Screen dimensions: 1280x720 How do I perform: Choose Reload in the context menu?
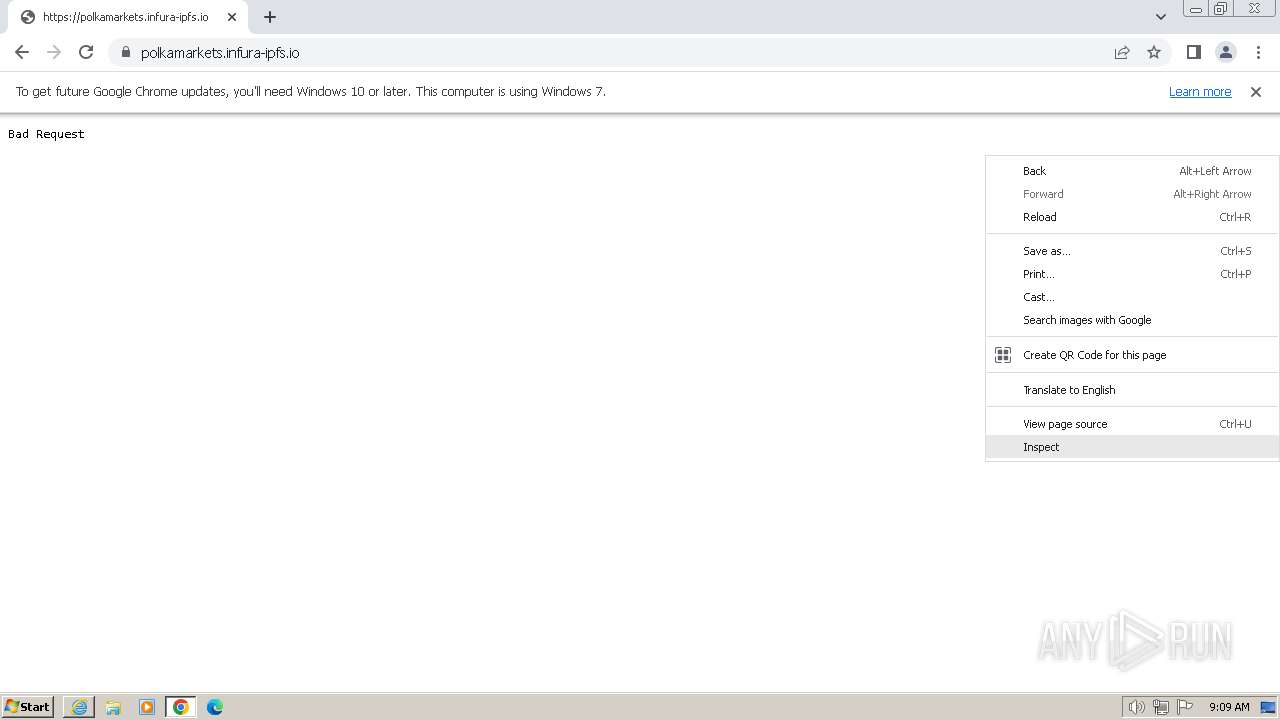pos(1132,217)
